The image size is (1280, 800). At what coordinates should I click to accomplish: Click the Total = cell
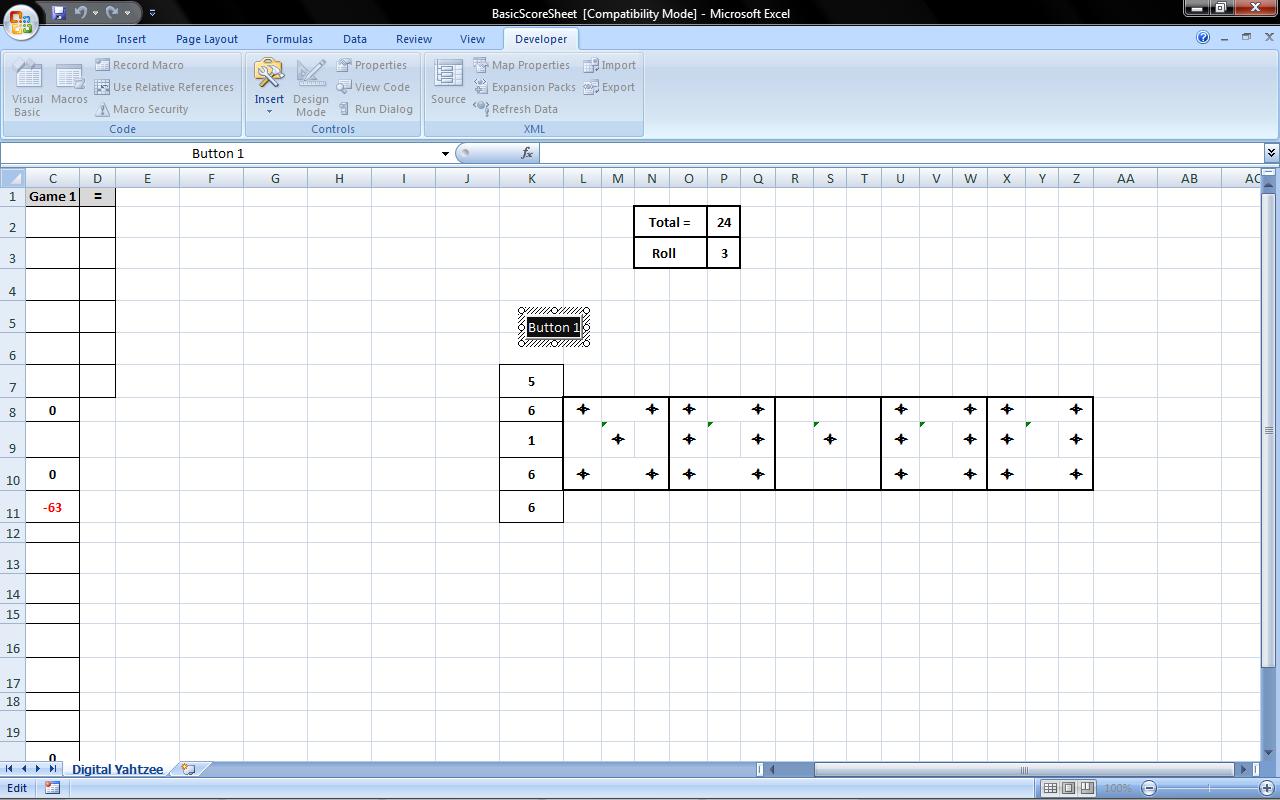point(670,222)
